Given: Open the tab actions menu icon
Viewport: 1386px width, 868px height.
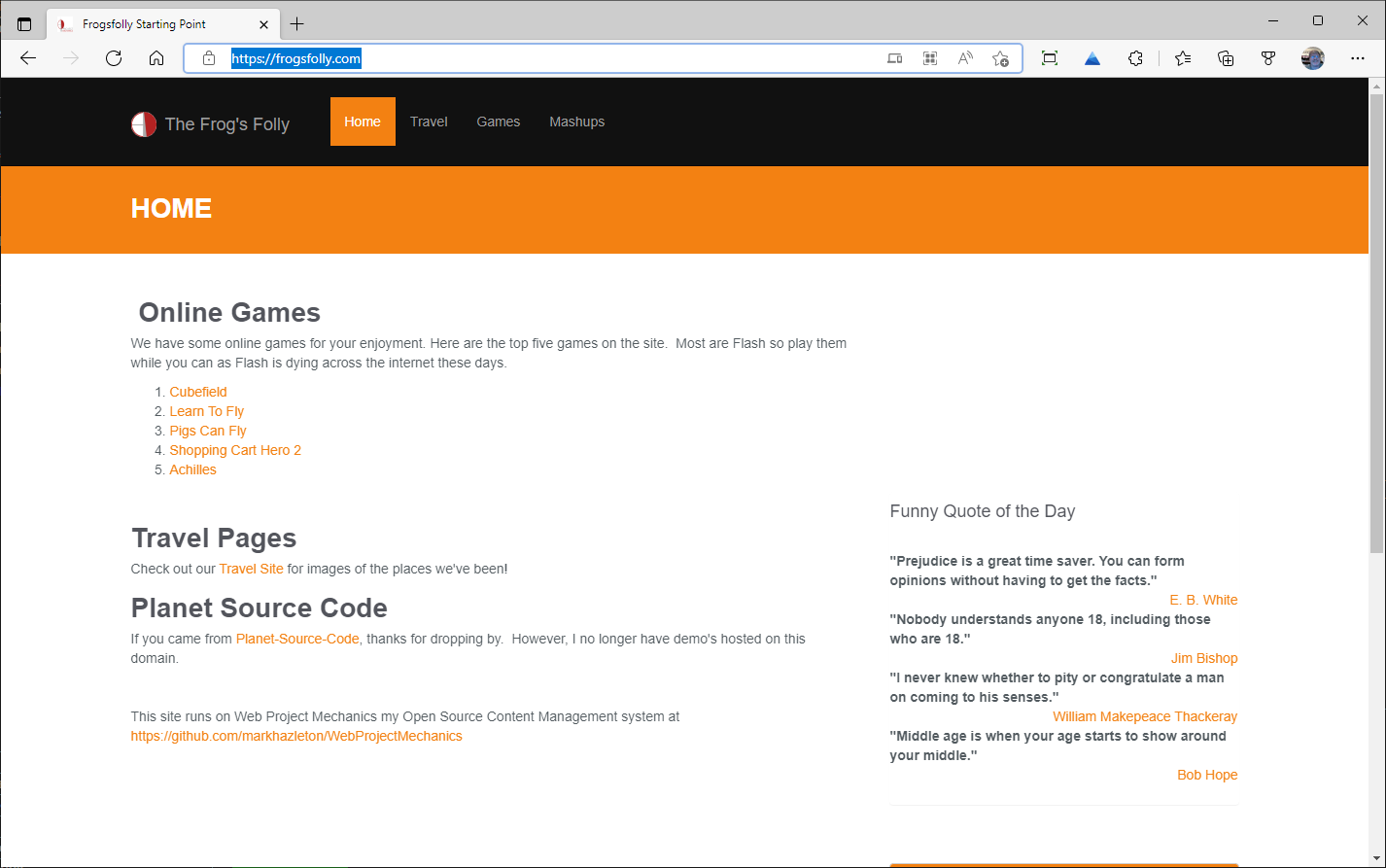Looking at the screenshot, I should point(24,23).
